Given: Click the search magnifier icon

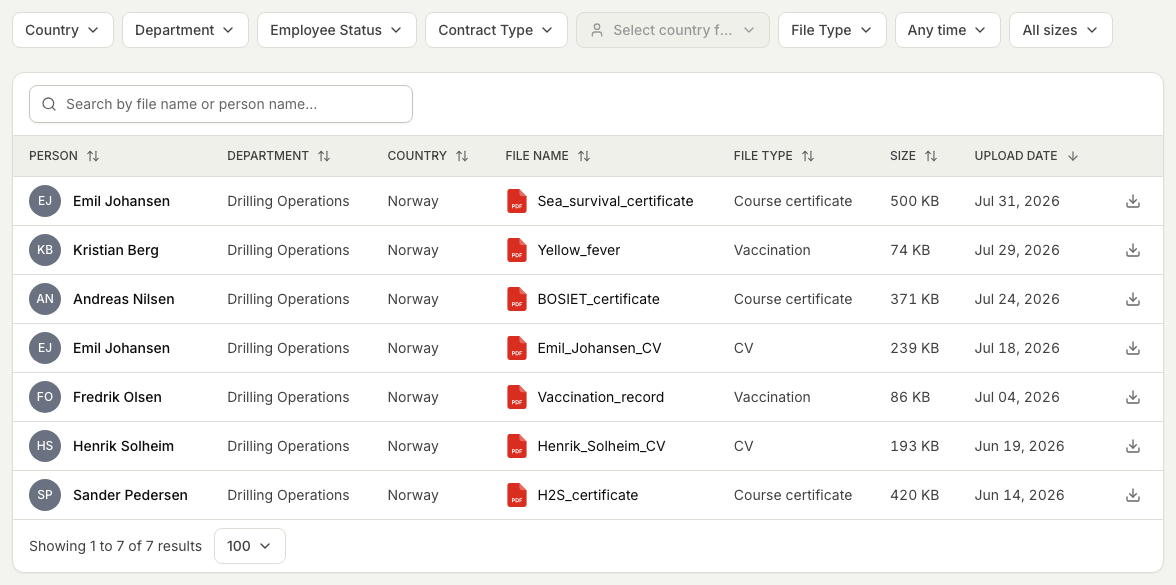Looking at the screenshot, I should [x=49, y=104].
